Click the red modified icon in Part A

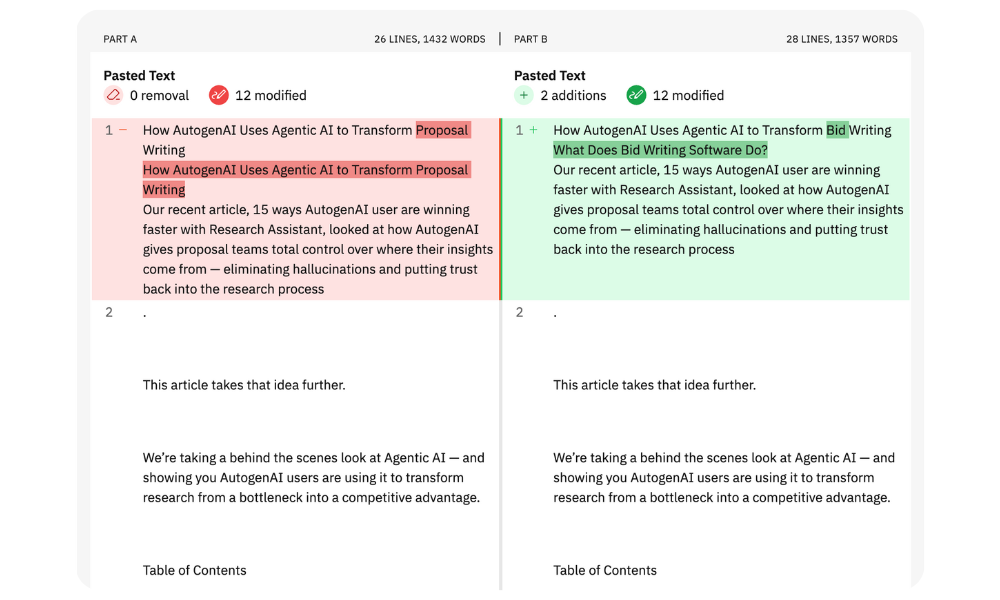tap(218, 96)
